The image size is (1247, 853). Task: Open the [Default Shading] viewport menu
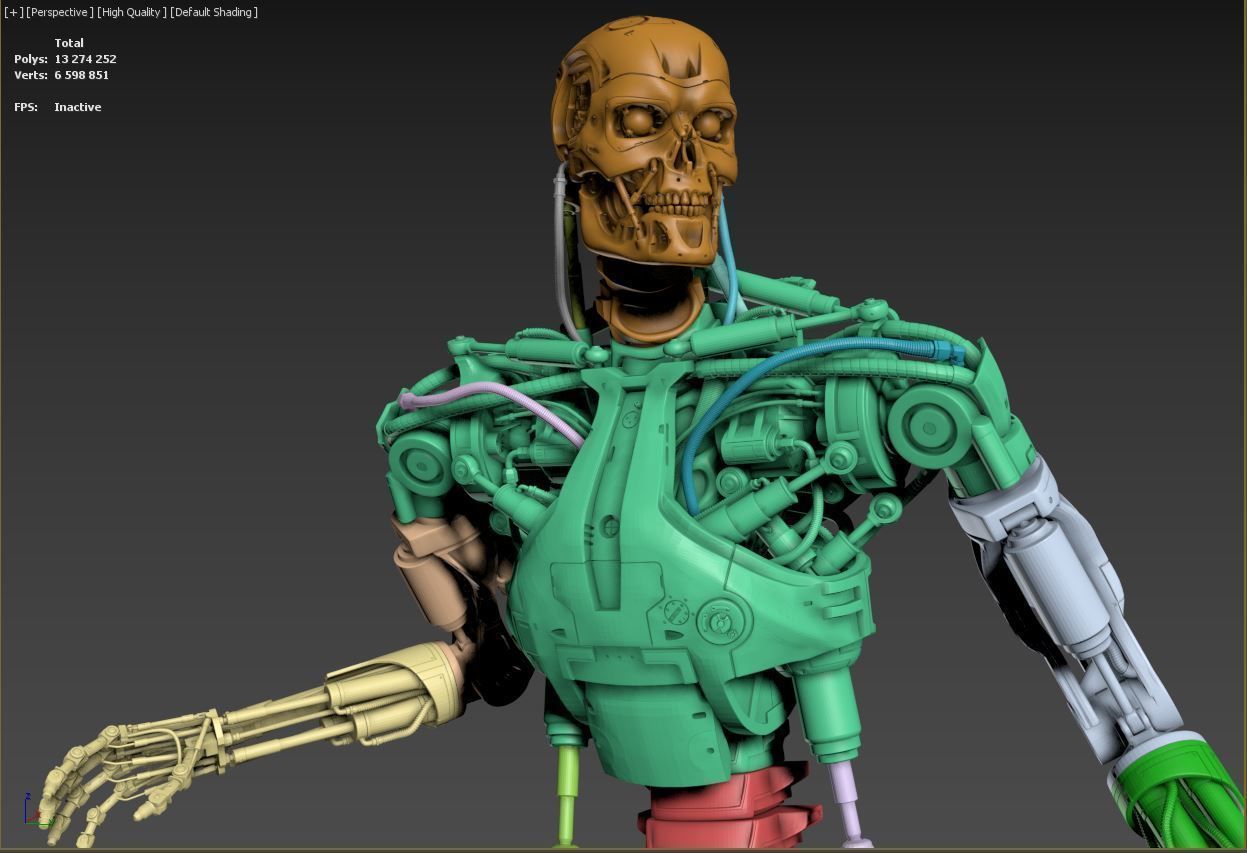pos(214,12)
